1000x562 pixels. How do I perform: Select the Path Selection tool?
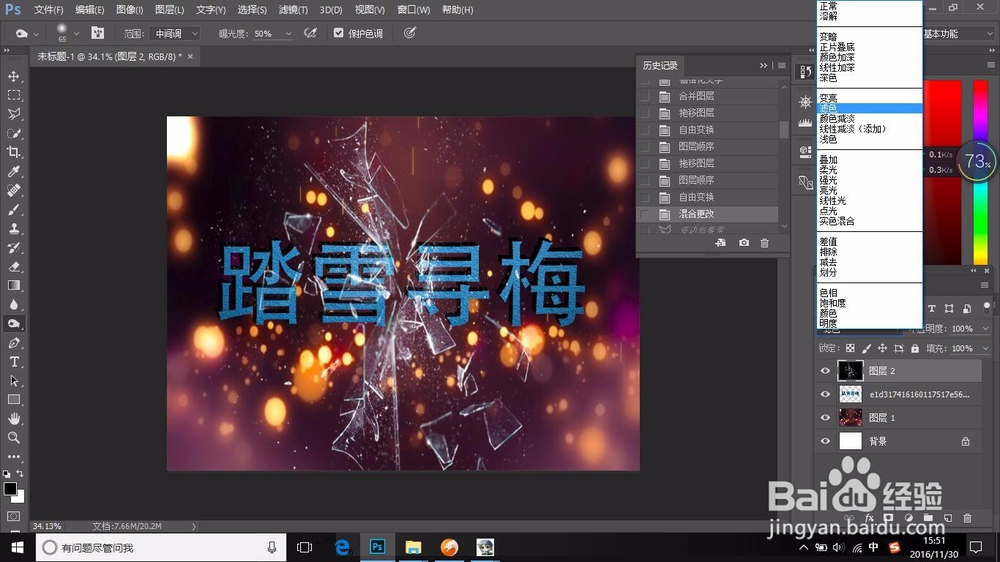pyautogui.click(x=13, y=381)
